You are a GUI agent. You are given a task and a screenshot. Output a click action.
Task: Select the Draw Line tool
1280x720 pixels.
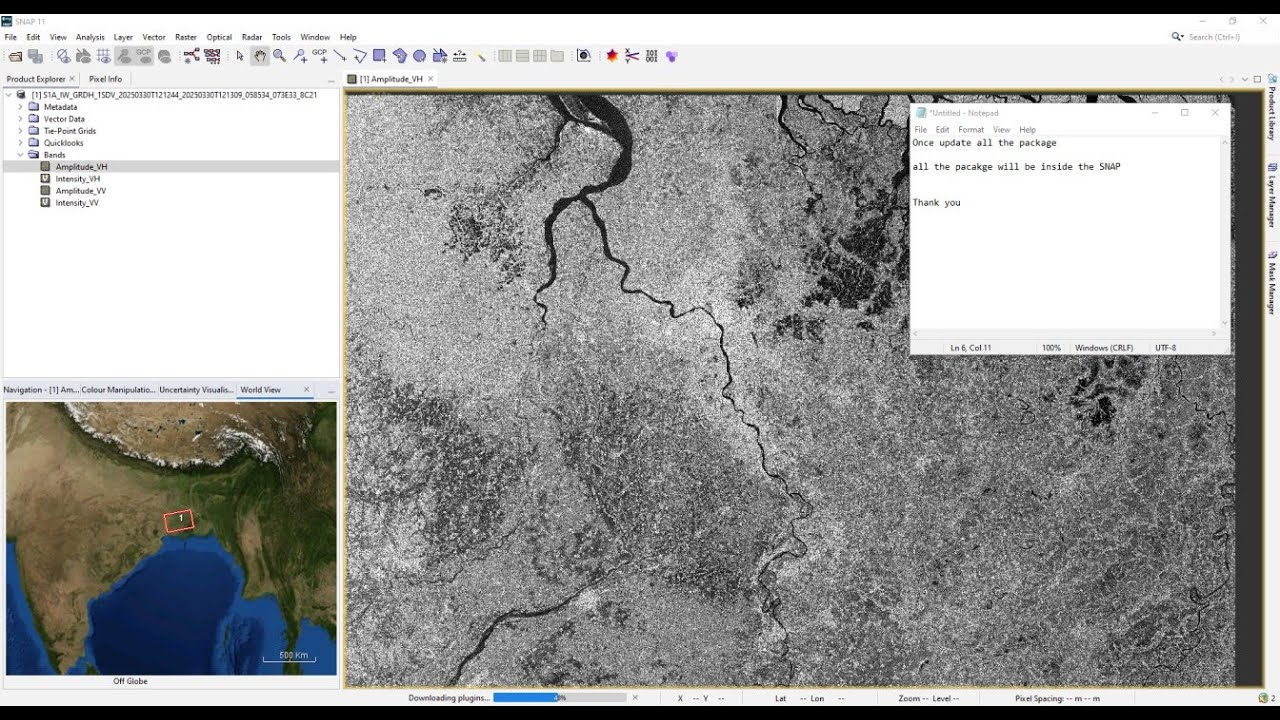coord(340,56)
